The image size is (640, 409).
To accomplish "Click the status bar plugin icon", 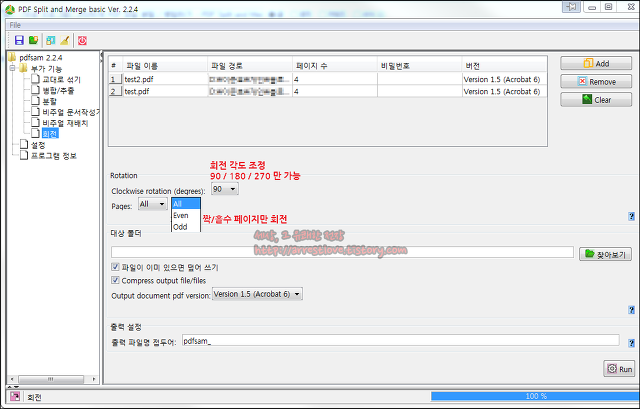I will click(15, 396).
